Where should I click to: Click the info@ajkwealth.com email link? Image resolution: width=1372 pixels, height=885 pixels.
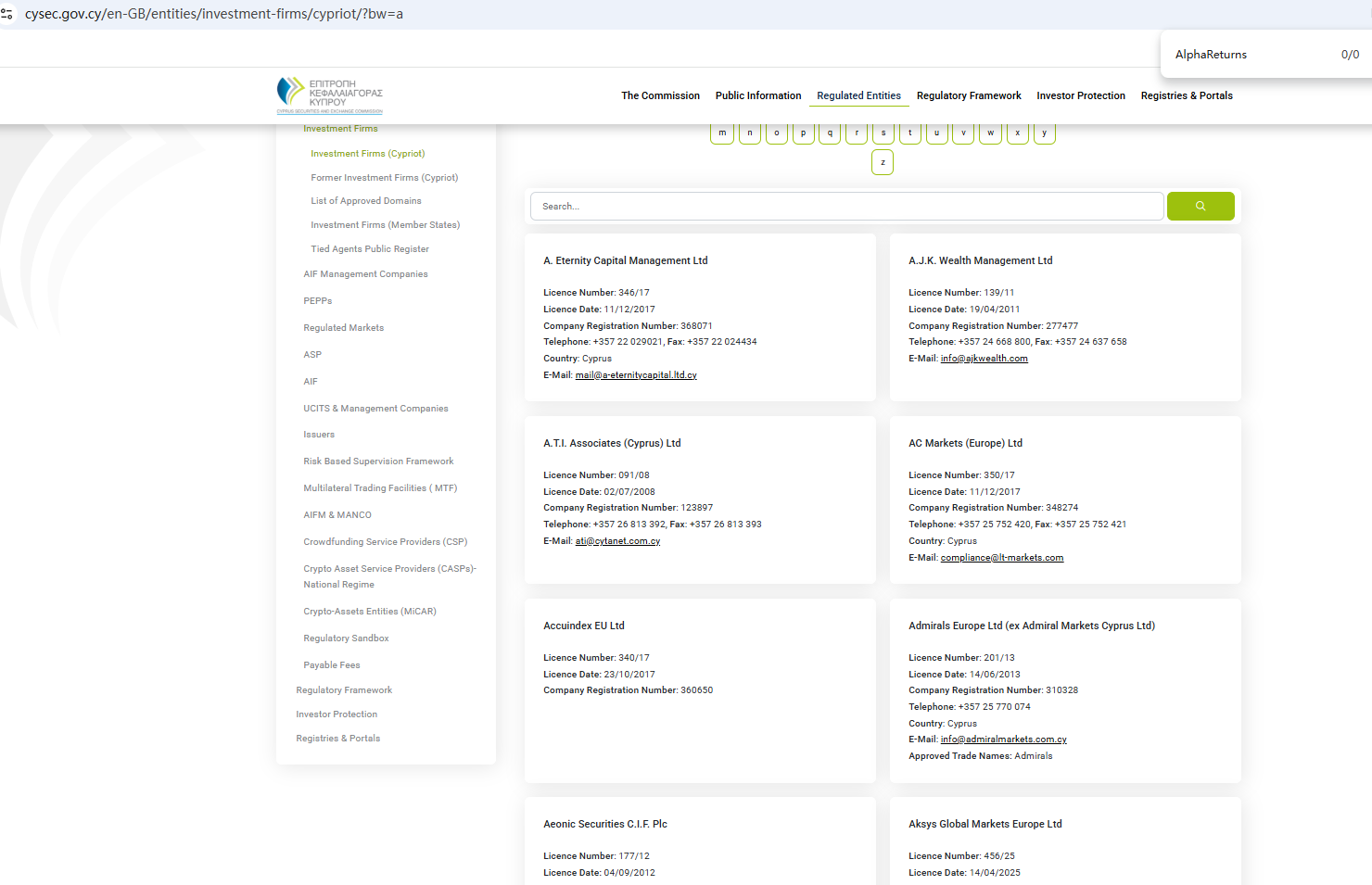(x=984, y=359)
